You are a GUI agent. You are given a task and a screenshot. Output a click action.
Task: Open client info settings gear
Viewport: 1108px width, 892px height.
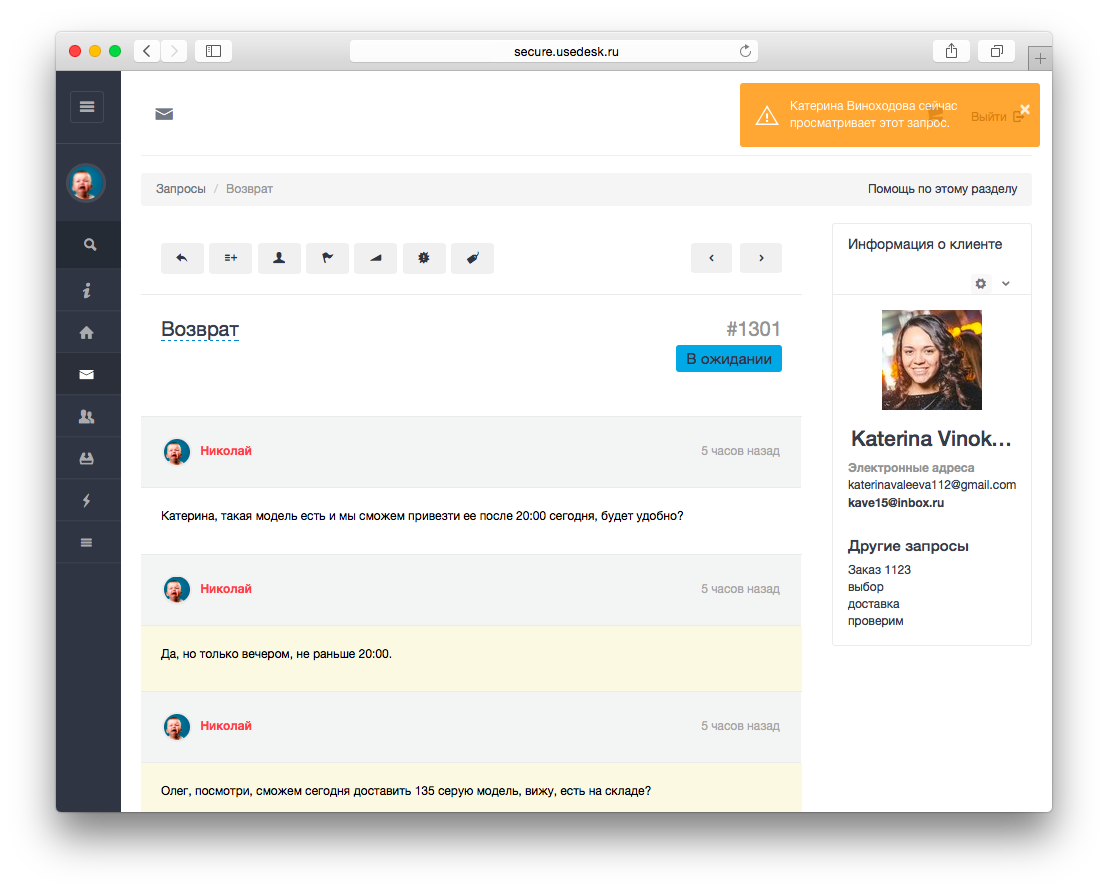[981, 283]
